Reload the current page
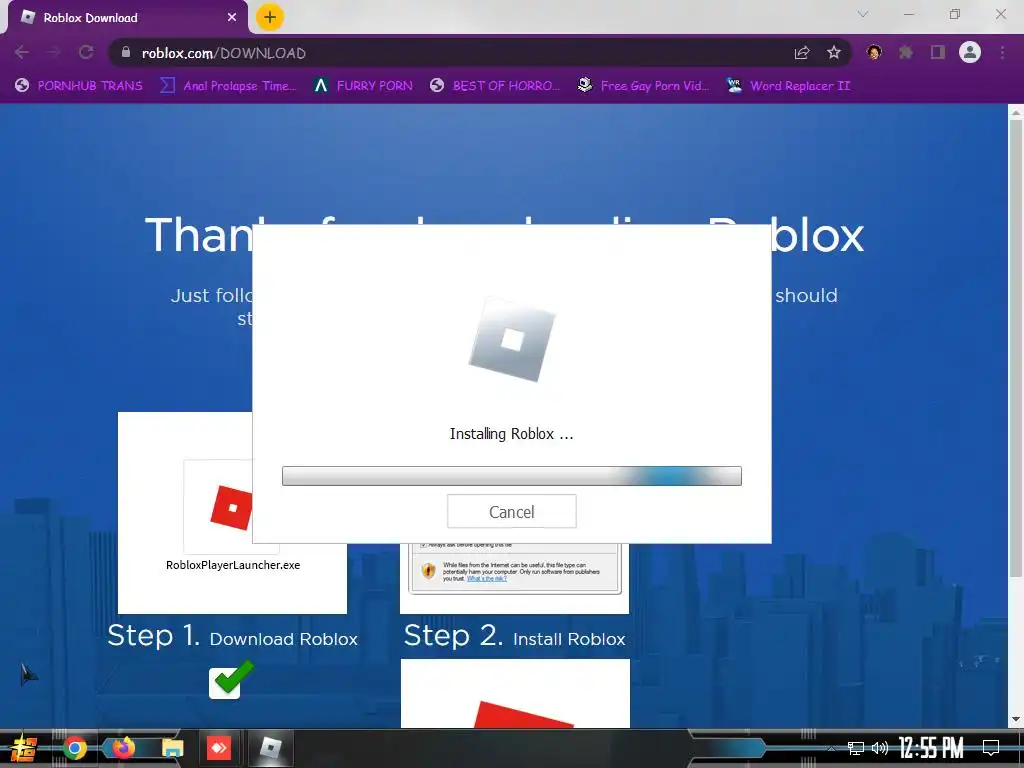The image size is (1024, 768). point(86,52)
